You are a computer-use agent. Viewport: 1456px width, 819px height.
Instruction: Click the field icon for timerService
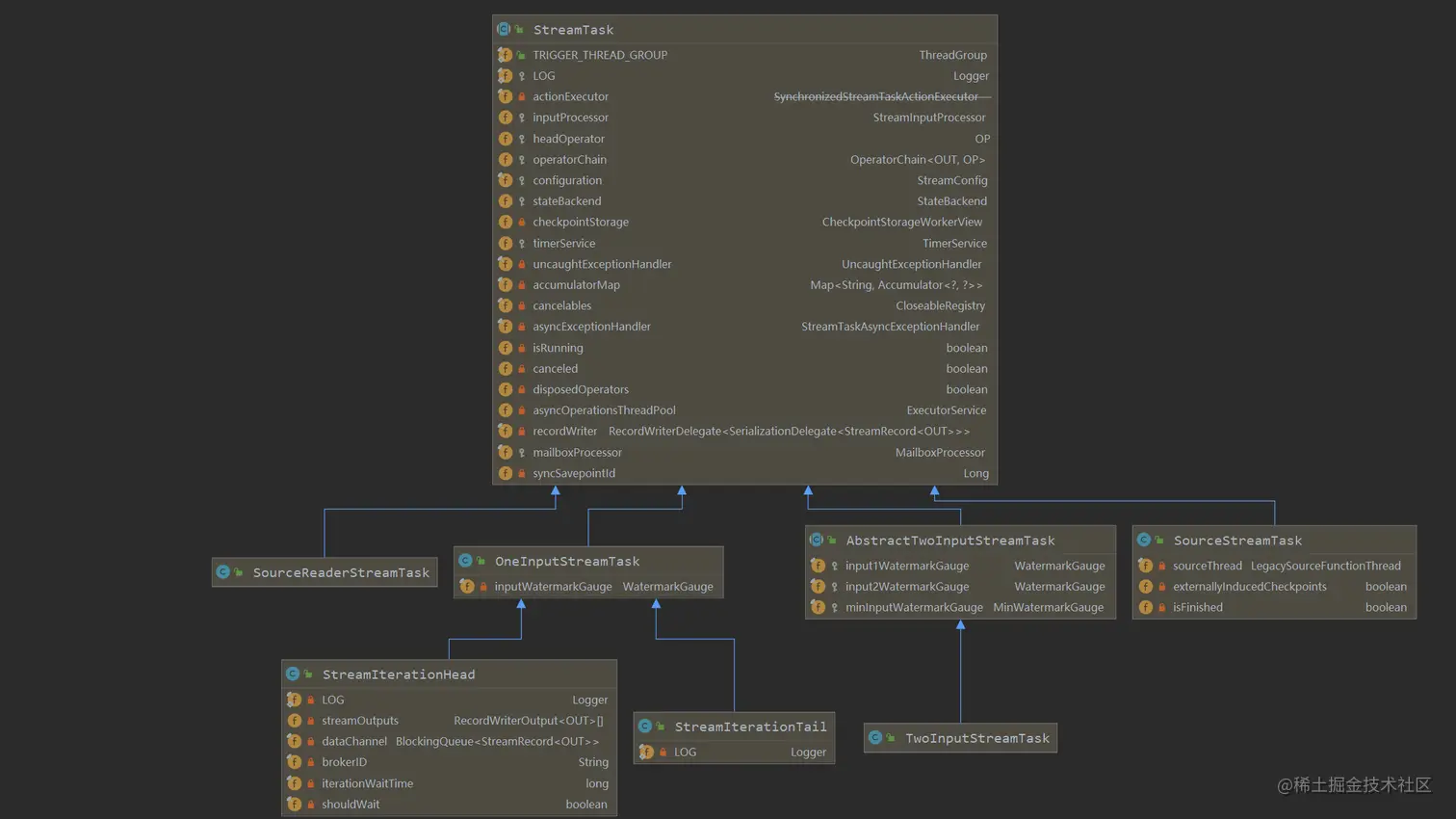[x=505, y=243]
